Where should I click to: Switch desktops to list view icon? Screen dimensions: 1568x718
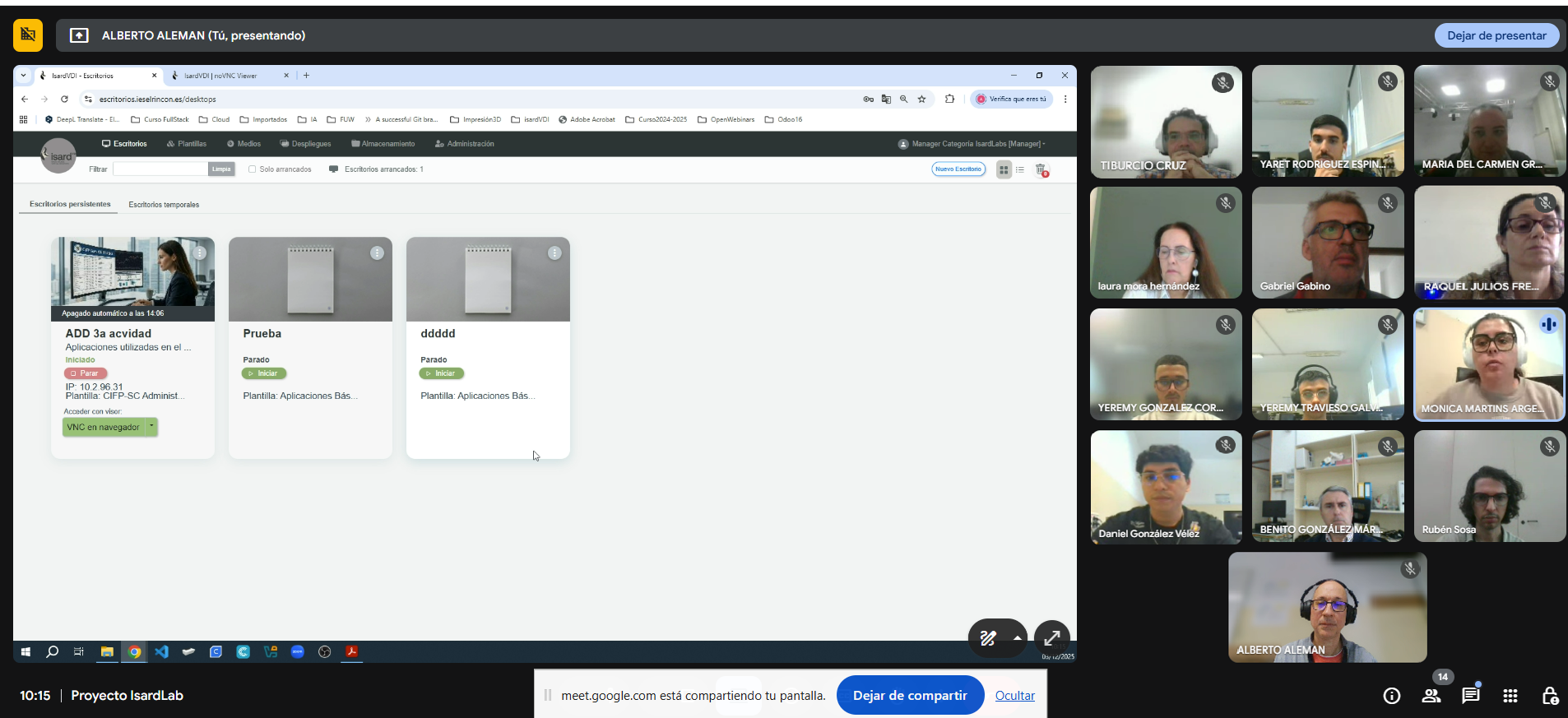[1020, 169]
